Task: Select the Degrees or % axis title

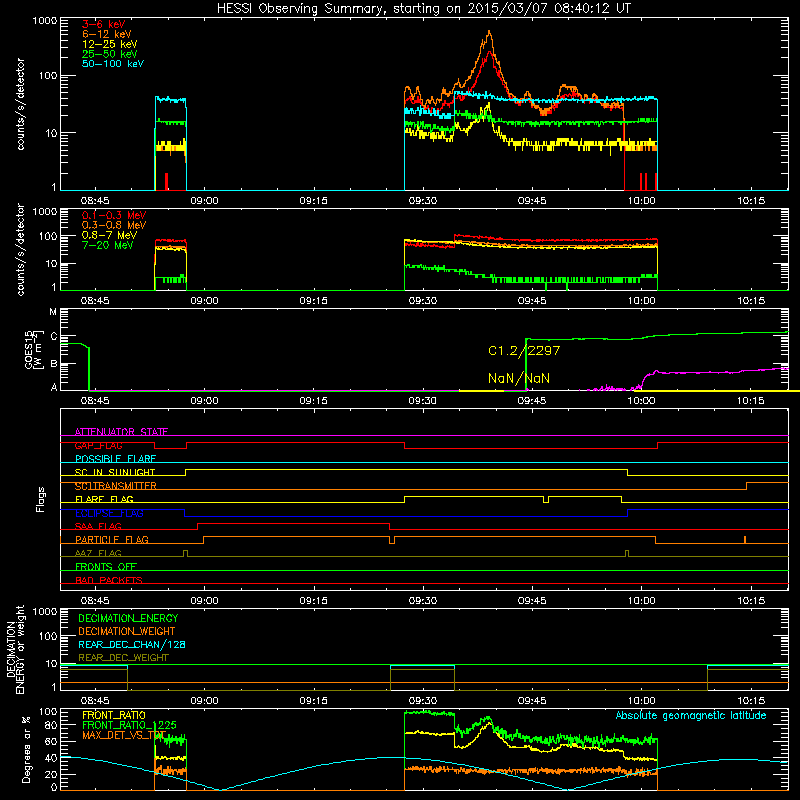Action: click(26, 749)
